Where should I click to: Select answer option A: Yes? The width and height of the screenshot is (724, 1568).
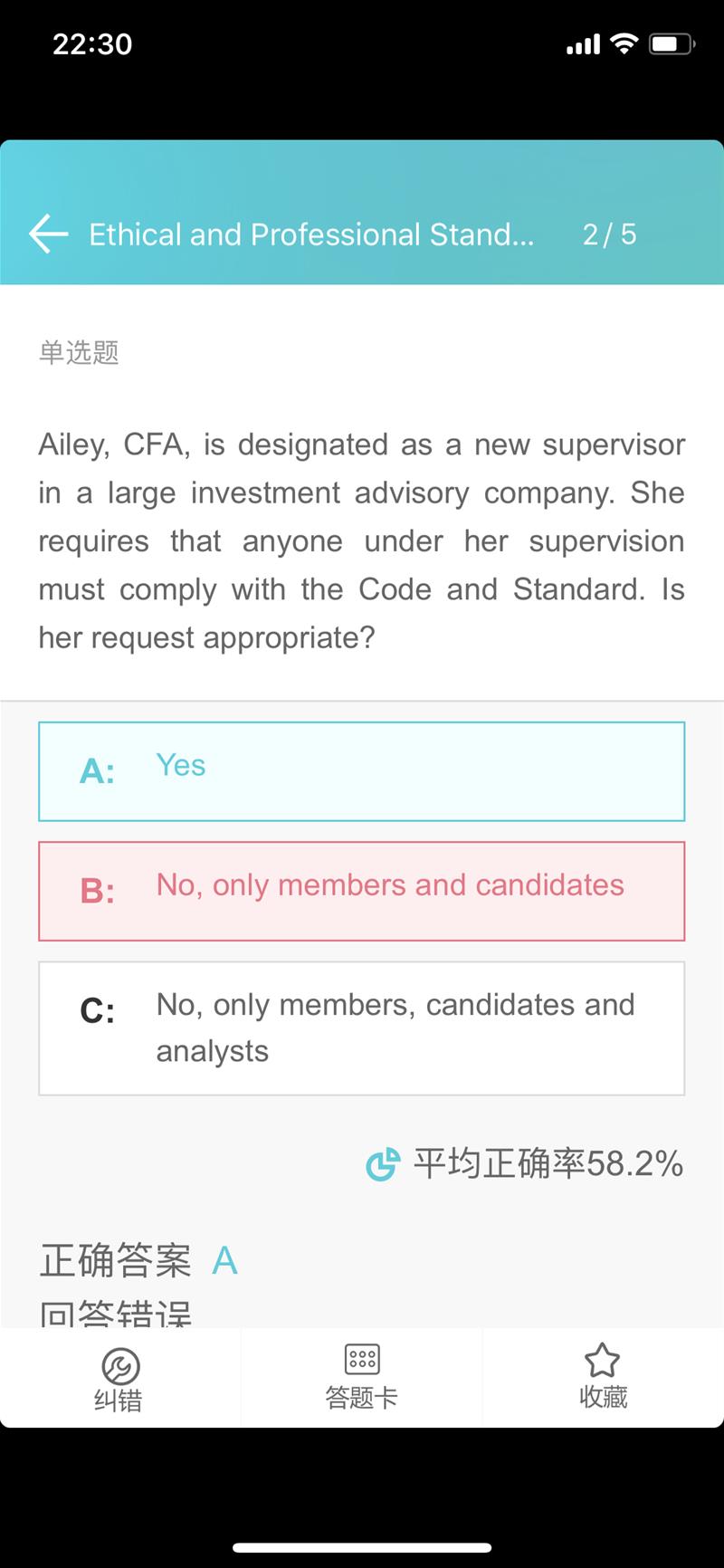[361, 771]
